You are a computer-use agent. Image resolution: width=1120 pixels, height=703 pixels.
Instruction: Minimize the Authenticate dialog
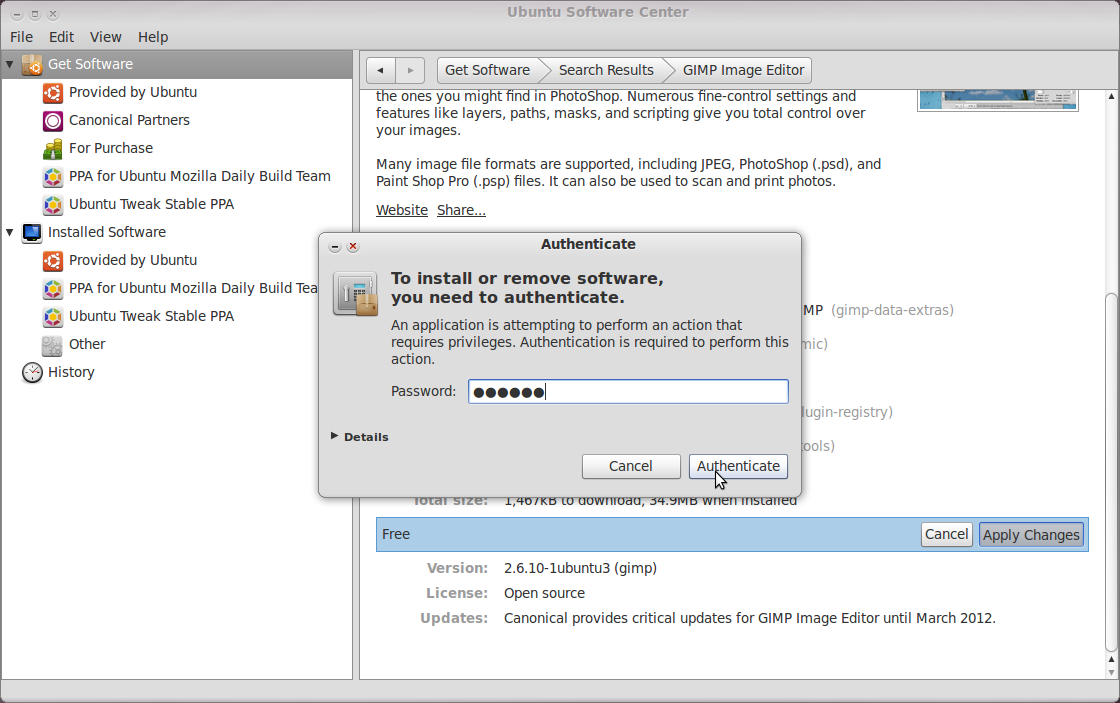[334, 246]
